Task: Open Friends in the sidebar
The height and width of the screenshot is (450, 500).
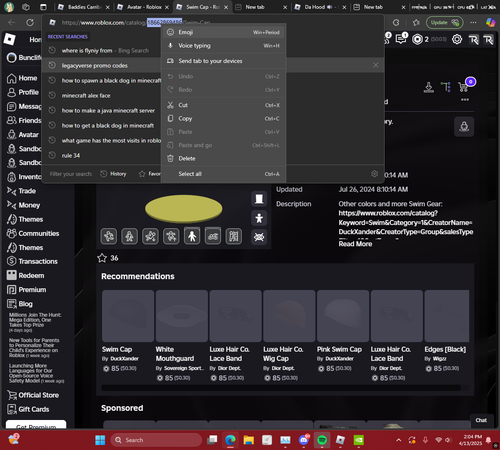Action: [x=24, y=120]
